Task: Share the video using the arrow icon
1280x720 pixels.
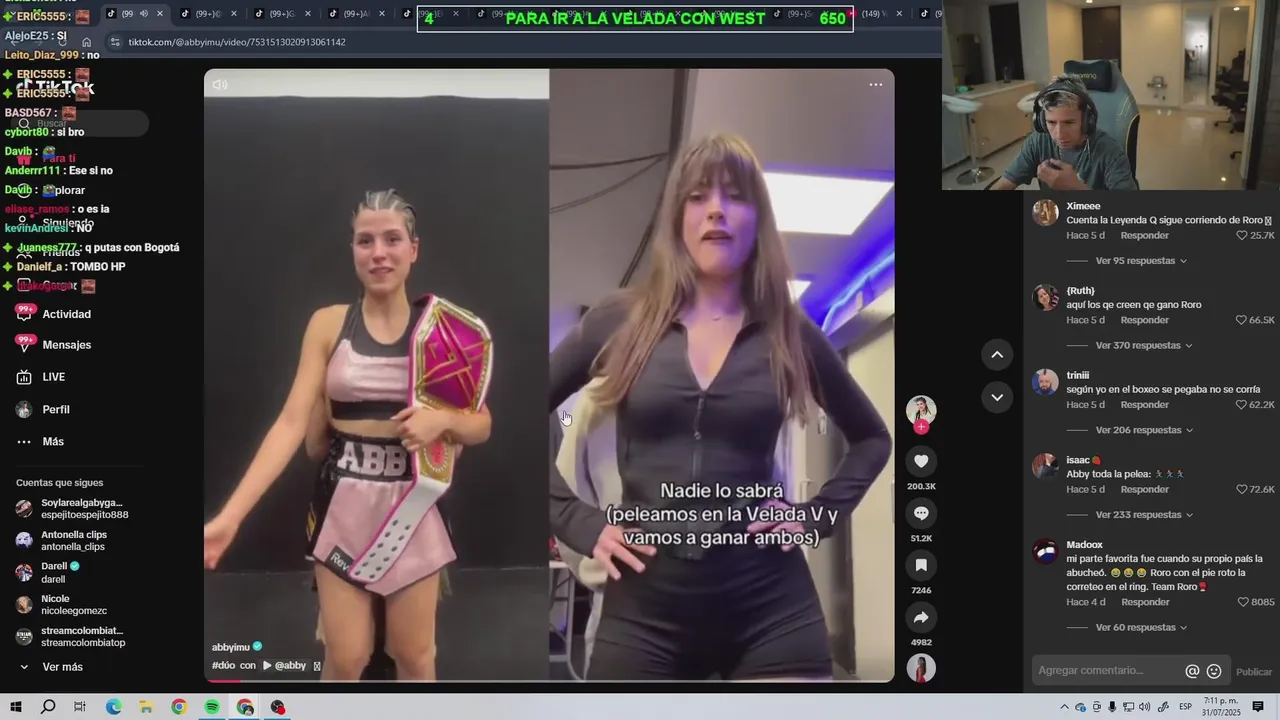Action: point(921,617)
